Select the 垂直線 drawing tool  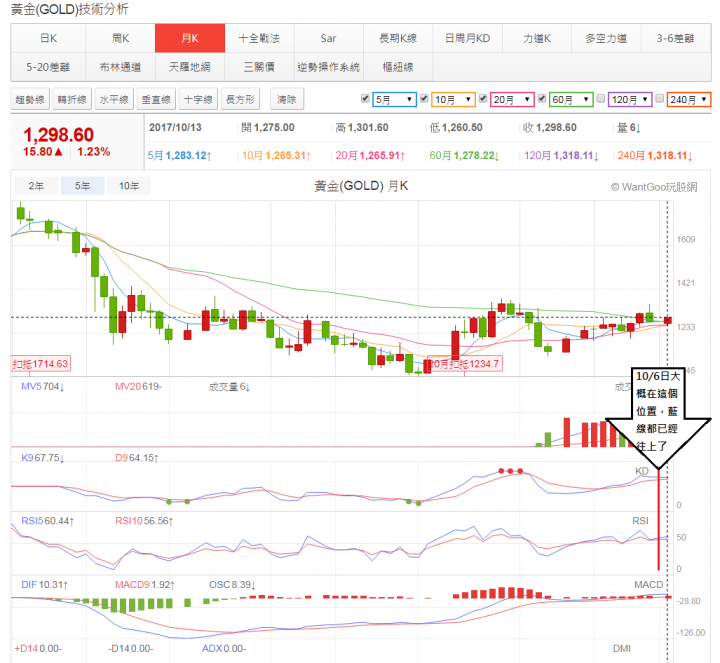tap(156, 99)
